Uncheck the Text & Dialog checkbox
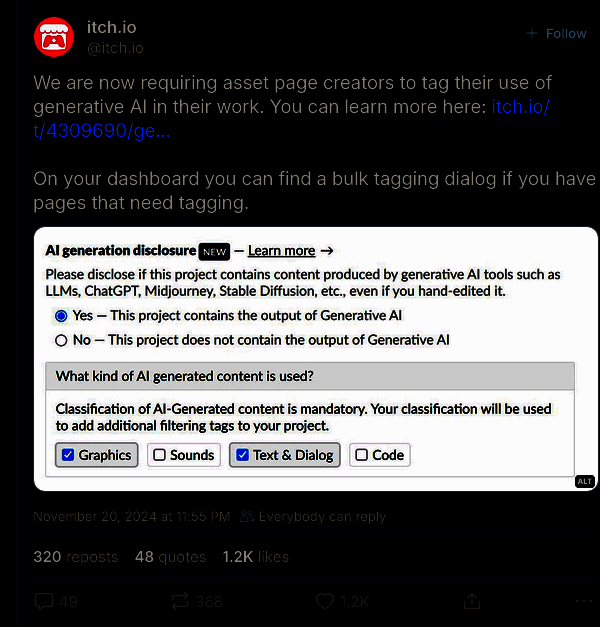The width and height of the screenshot is (600, 627). 242,455
